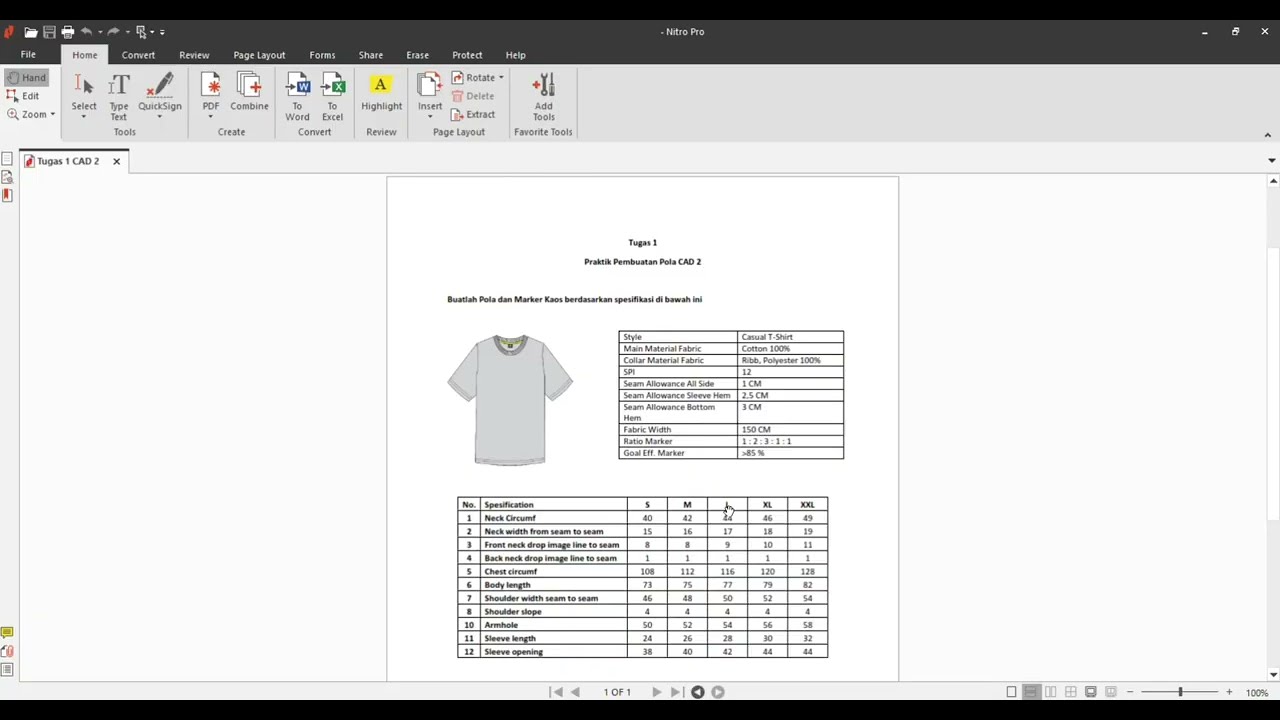Go to previous view with dark arrow
This screenshot has height=720, width=1280.
click(697, 692)
